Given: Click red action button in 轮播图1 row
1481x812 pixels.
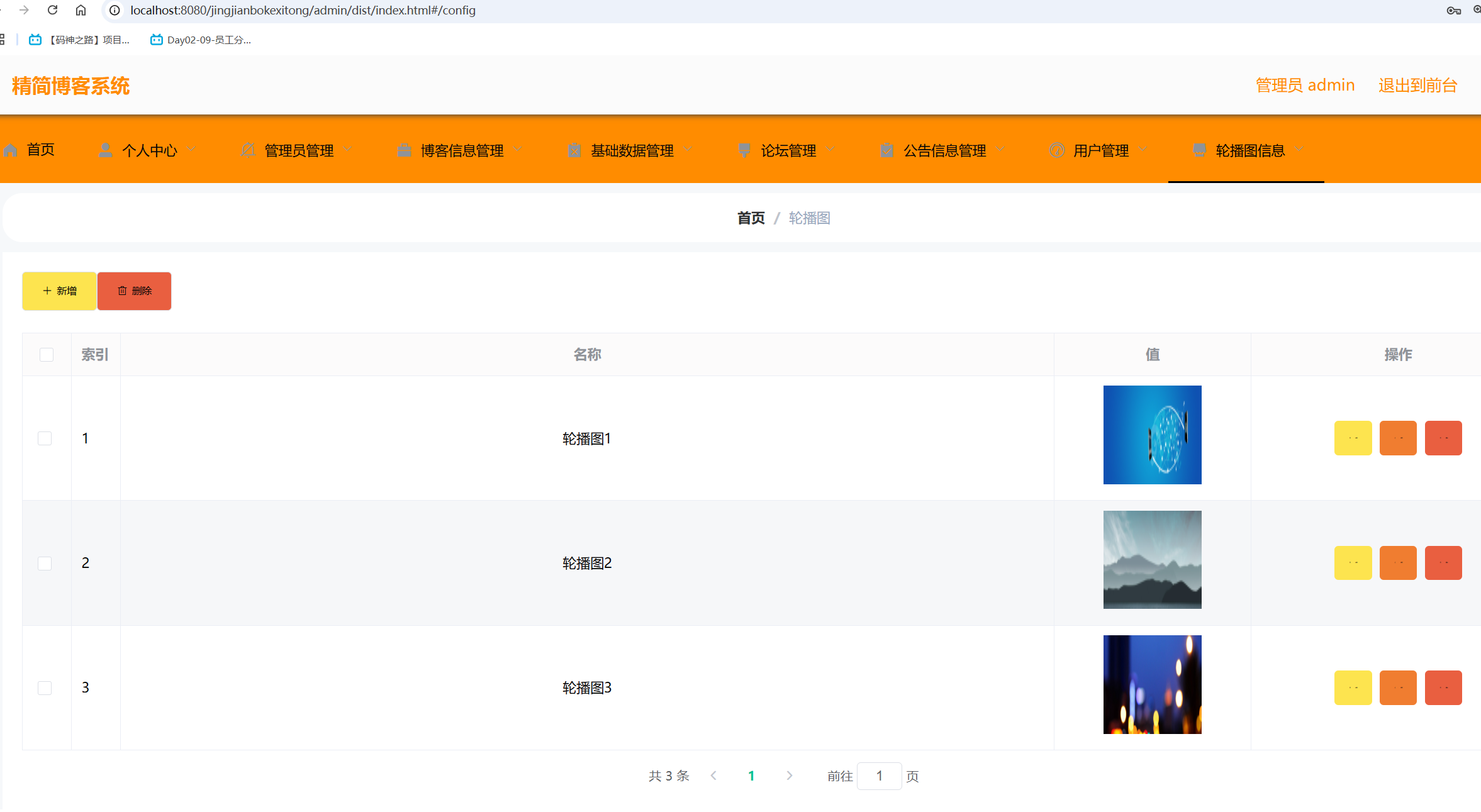Looking at the screenshot, I should tap(1443, 438).
